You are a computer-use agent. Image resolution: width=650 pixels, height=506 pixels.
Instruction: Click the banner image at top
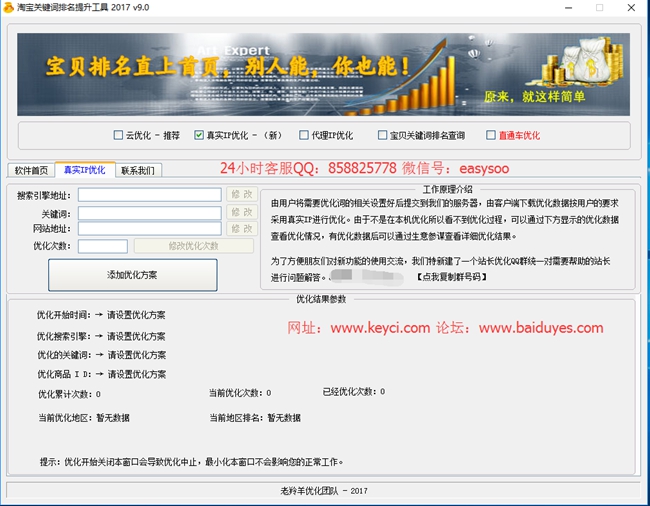coord(323,74)
